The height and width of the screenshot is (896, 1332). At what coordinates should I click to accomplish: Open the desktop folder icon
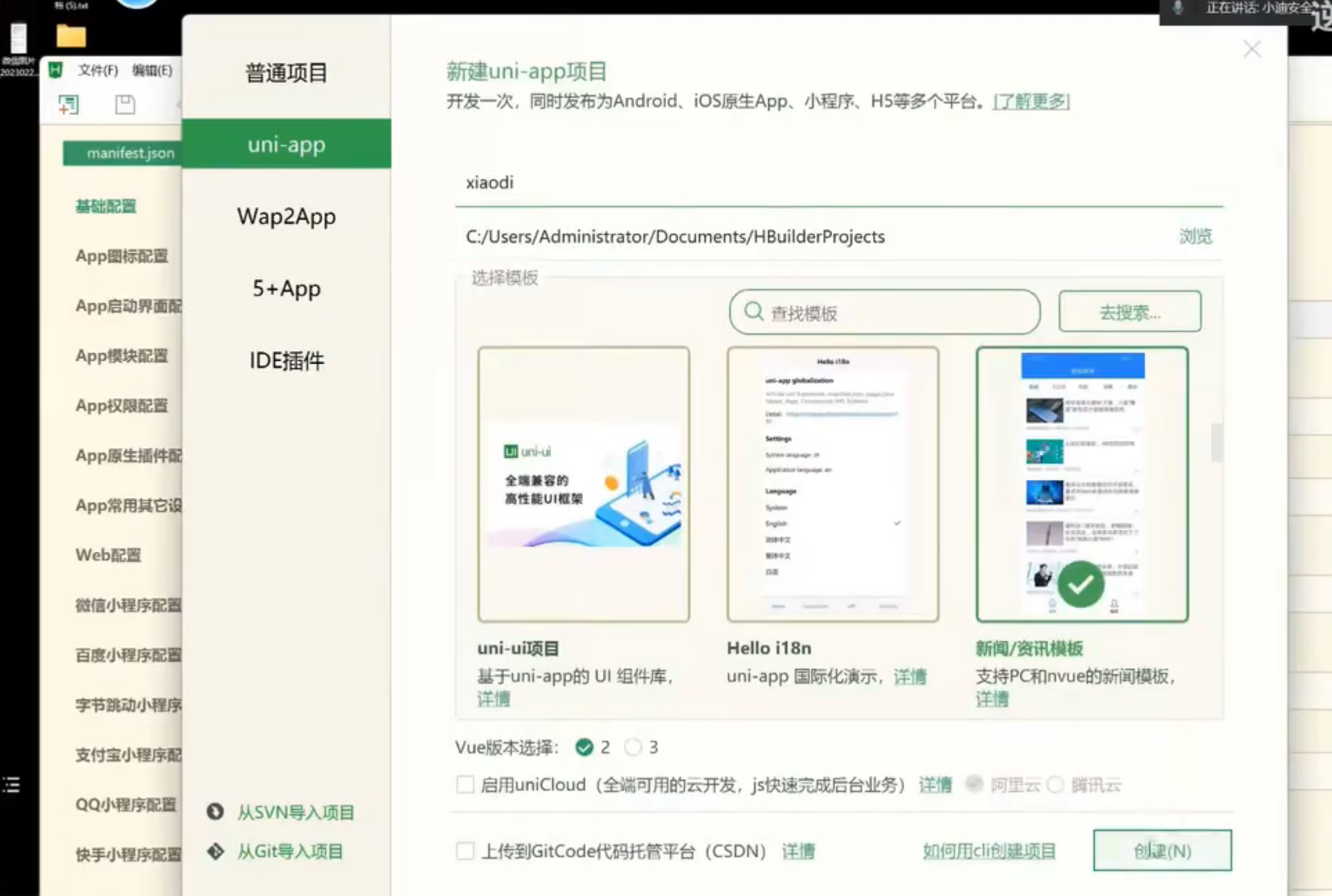(x=71, y=36)
